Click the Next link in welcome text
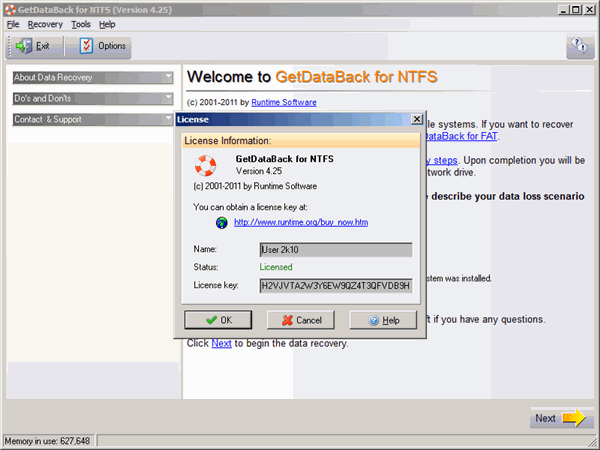600x450 pixels. pos(222,343)
